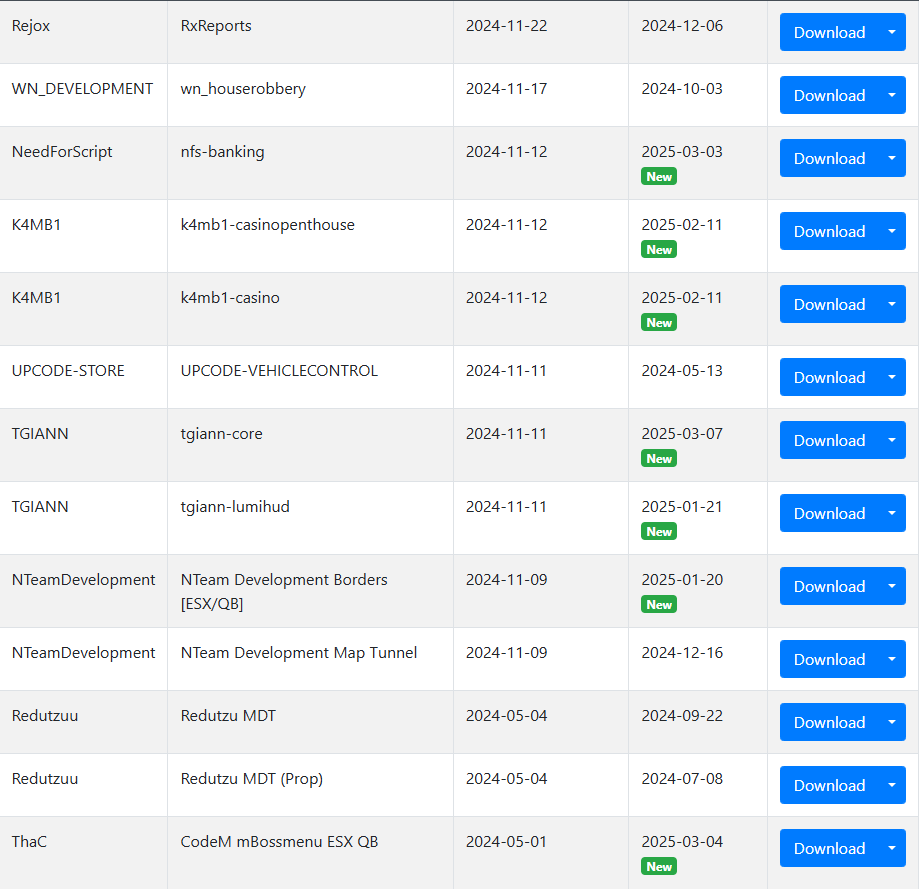This screenshot has height=889, width=919.
Task: Expand Redutzu MDT (Prop) download options
Action: pos(892,785)
